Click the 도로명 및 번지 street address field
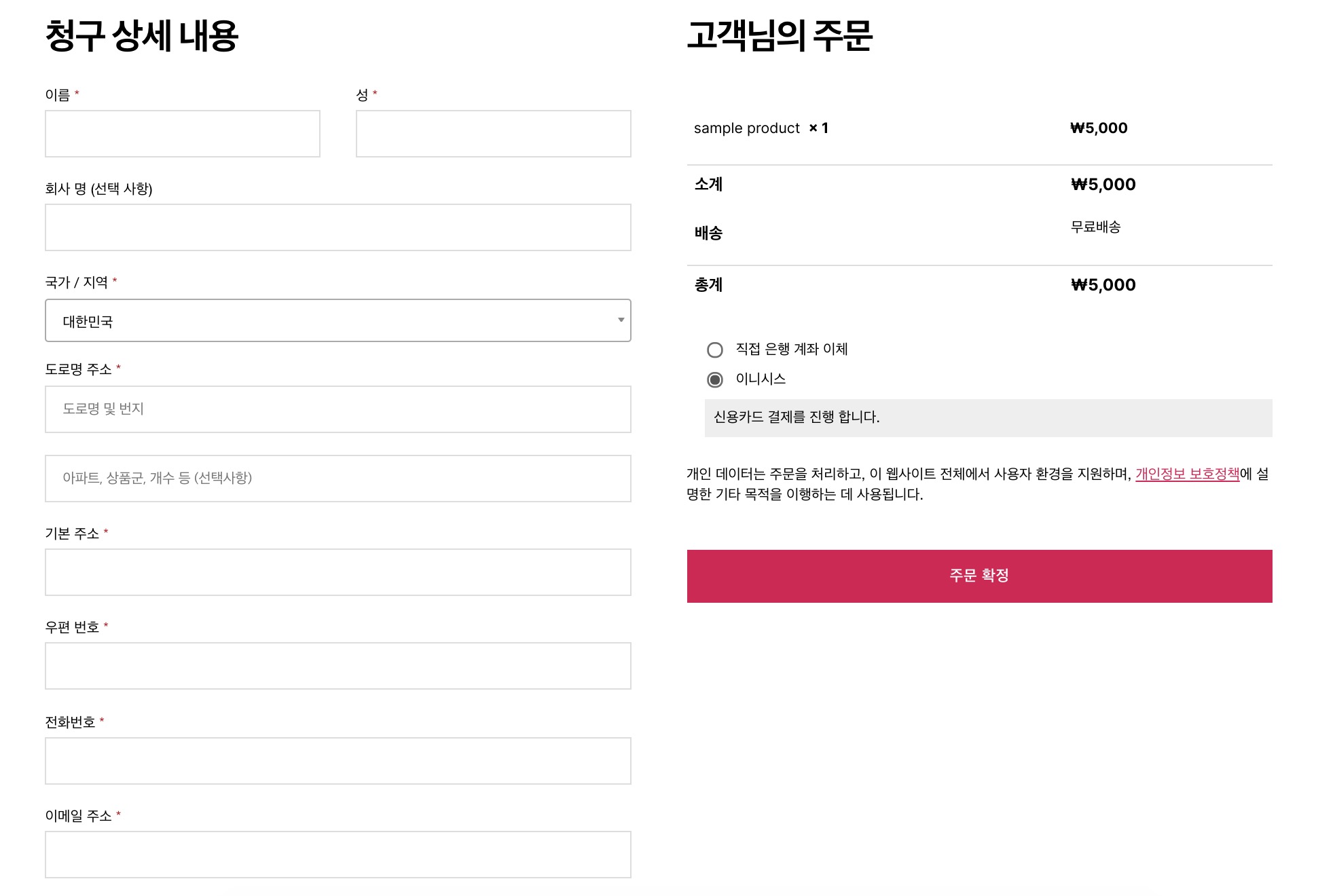The width and height of the screenshot is (1335, 896). click(x=337, y=409)
